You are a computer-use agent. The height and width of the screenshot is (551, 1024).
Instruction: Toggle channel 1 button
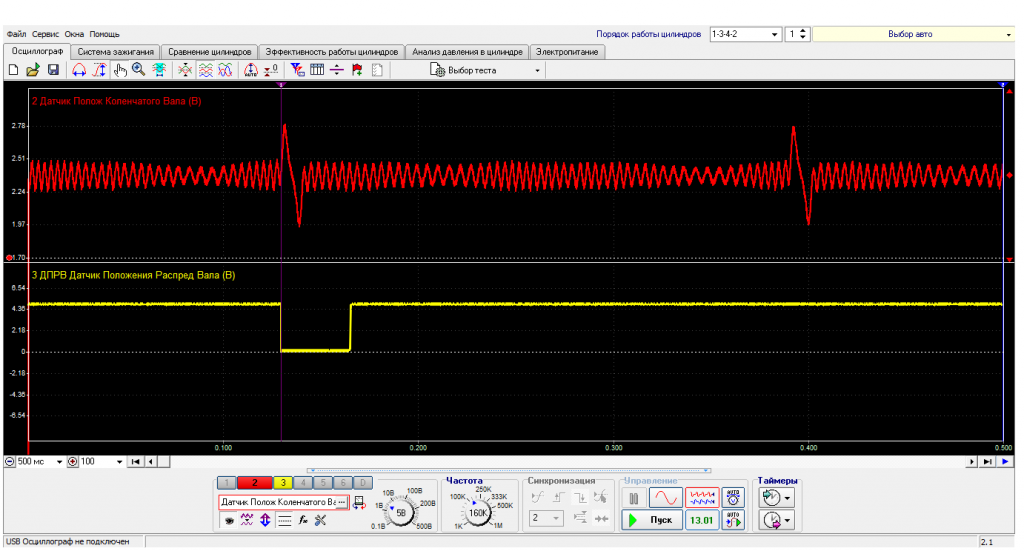click(227, 483)
